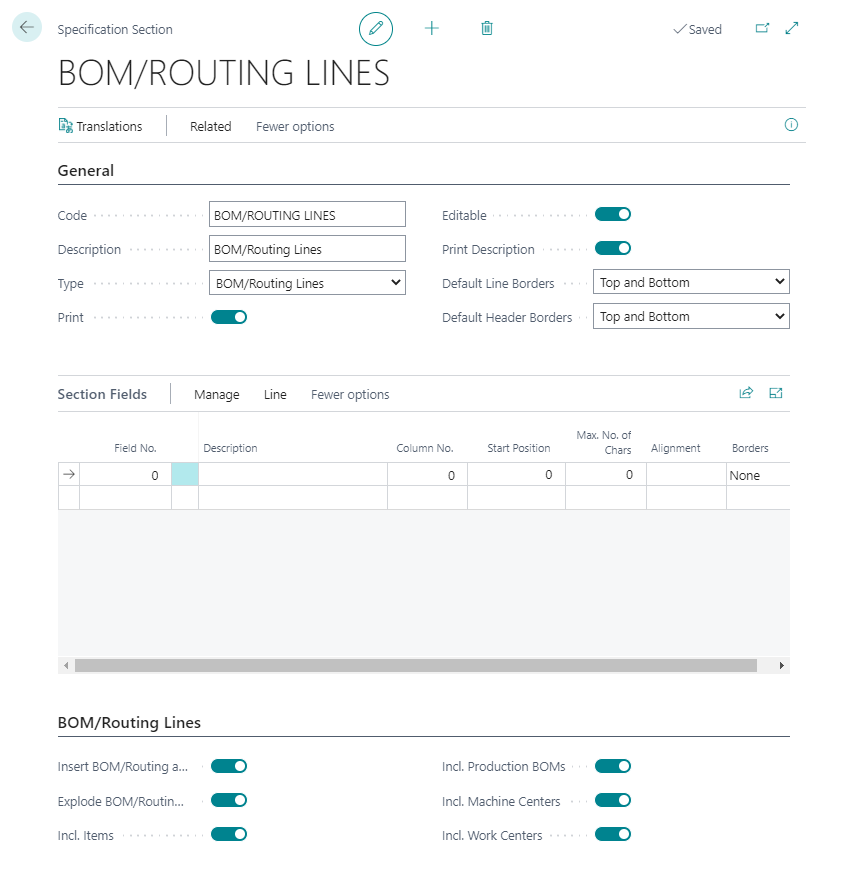Image resolution: width=863 pixels, height=874 pixels.
Task: Click scrollbar left arrow
Action: pos(66,666)
